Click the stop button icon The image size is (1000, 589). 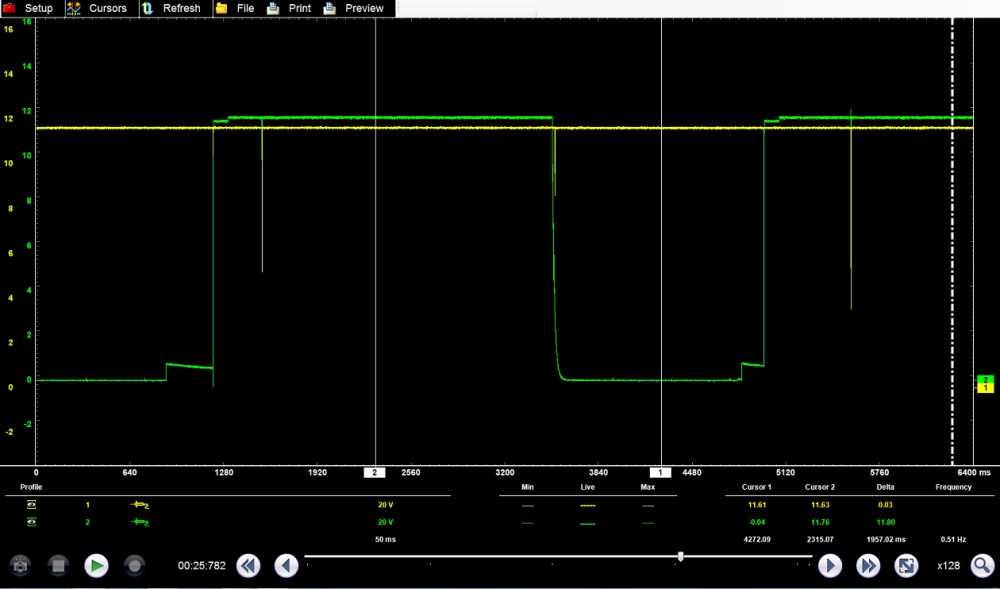pos(57,566)
